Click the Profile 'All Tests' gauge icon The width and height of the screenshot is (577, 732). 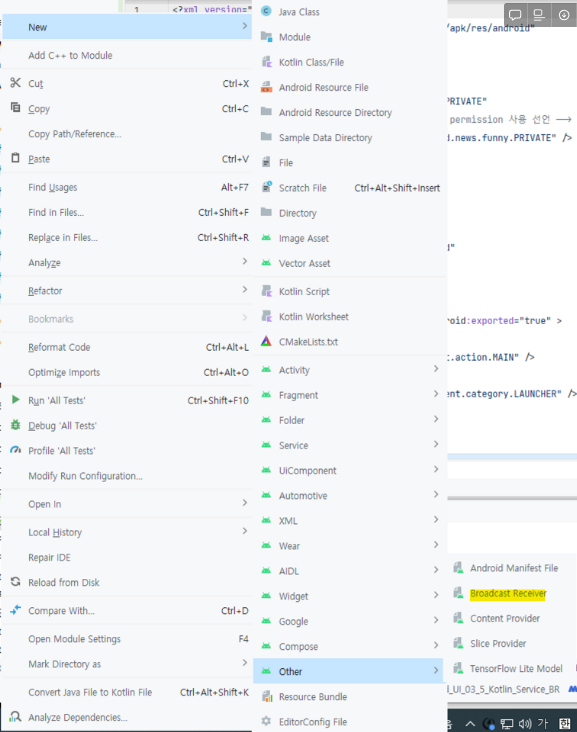tap(15, 450)
